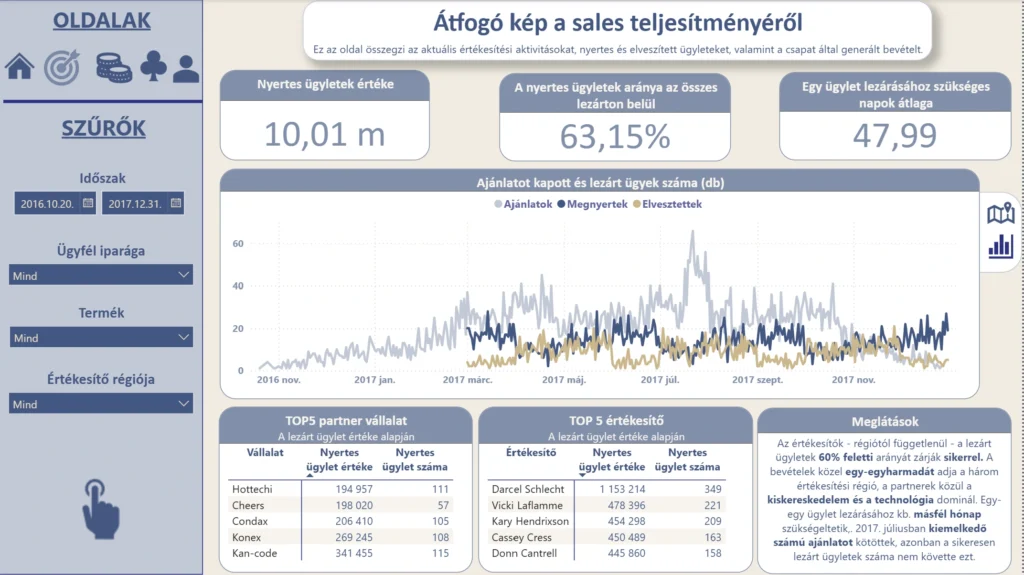
Task: Expand the Termék filter dropdown
Action: click(100, 338)
